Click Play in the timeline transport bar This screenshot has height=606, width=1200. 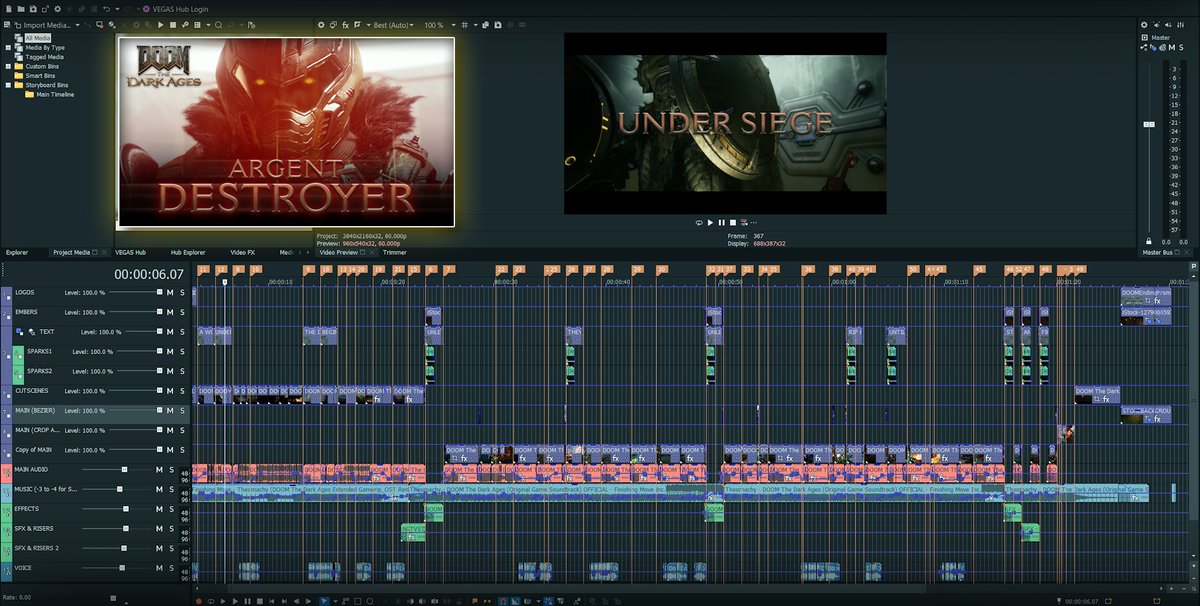click(235, 601)
